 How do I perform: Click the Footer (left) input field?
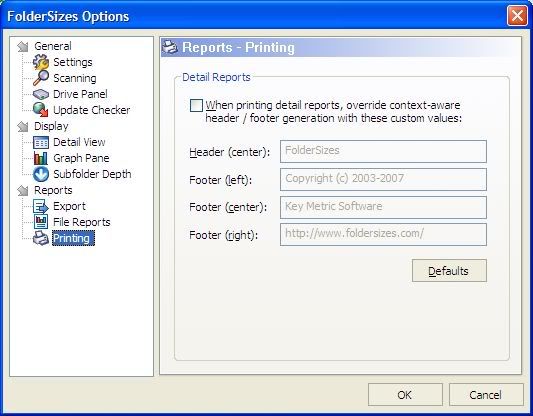(x=383, y=179)
